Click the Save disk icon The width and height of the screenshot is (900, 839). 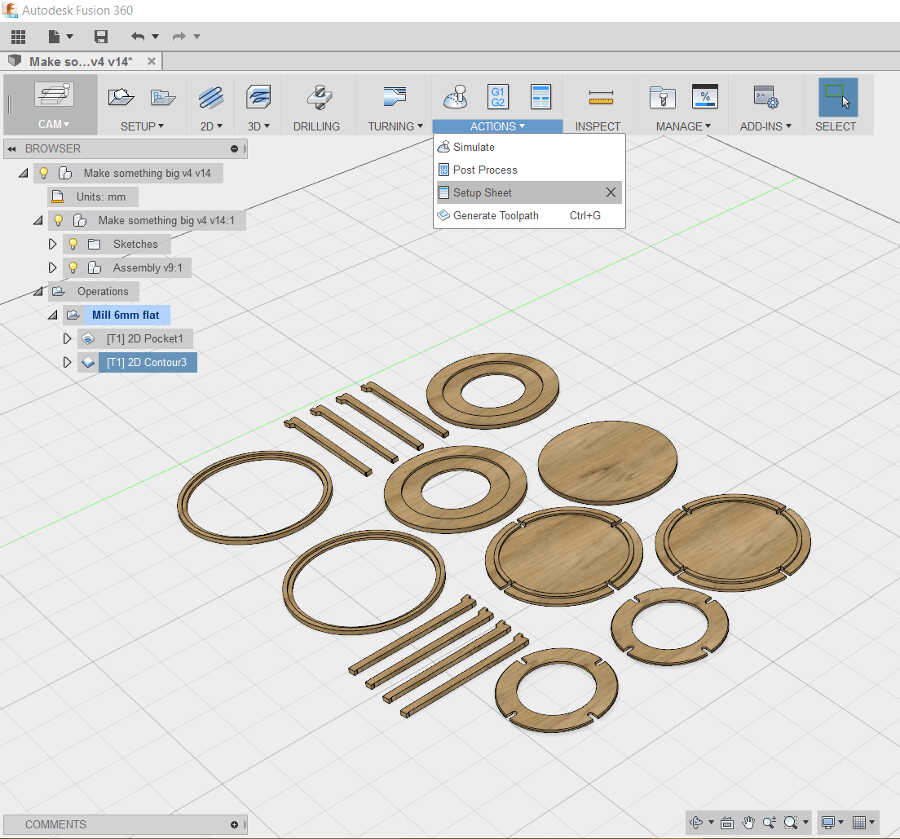click(101, 37)
